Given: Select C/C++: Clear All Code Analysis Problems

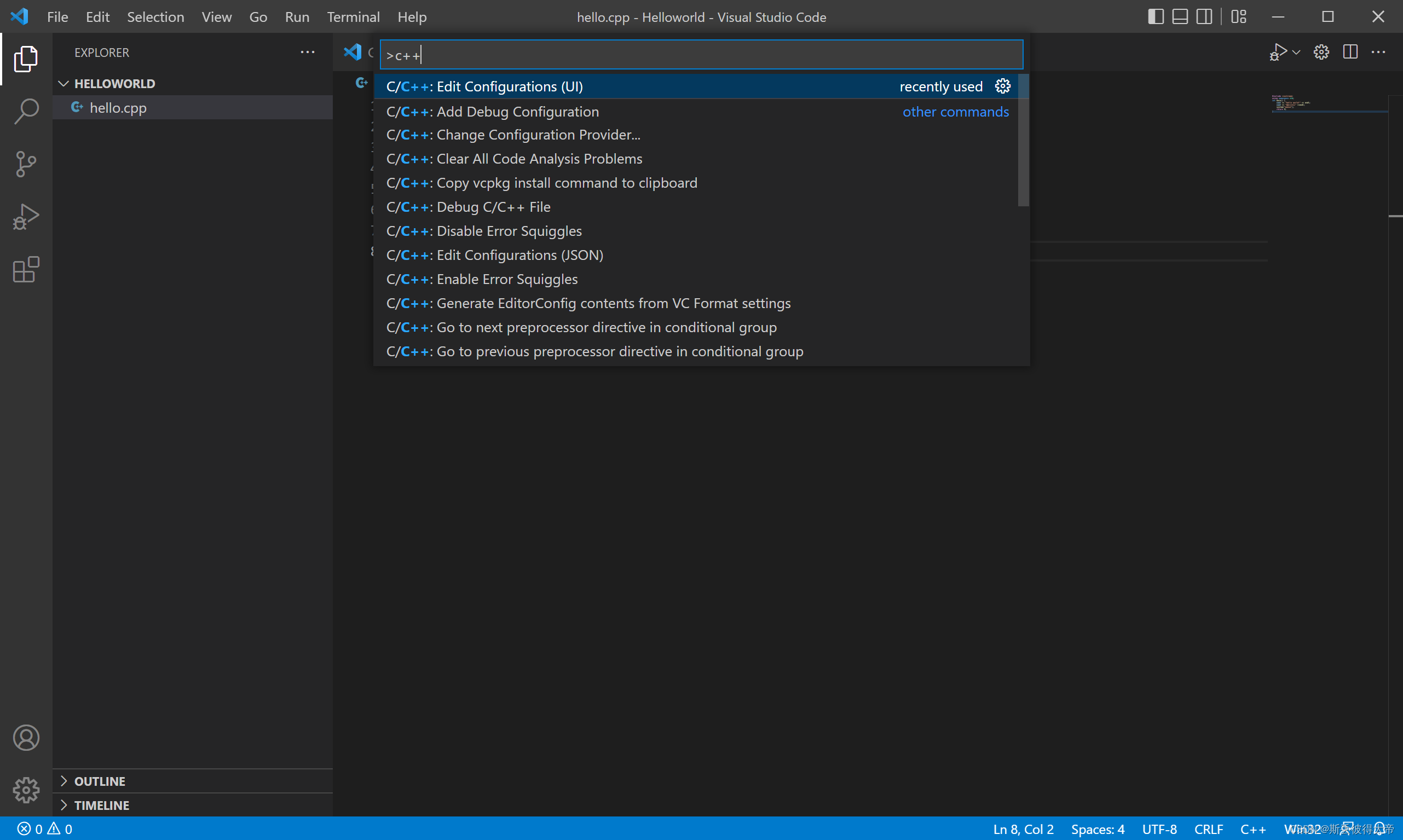Looking at the screenshot, I should [x=695, y=159].
